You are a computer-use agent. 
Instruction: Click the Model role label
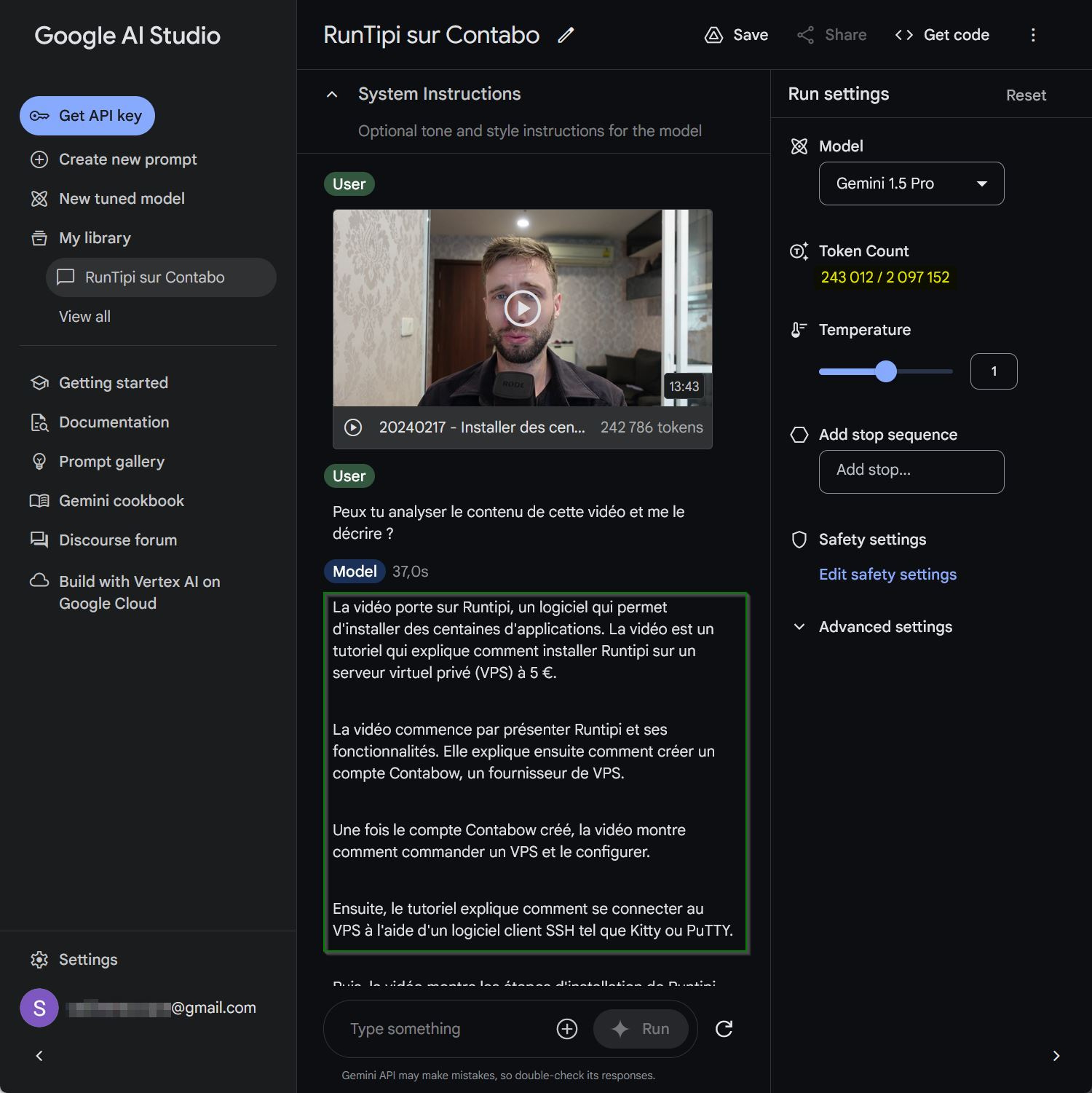(355, 572)
